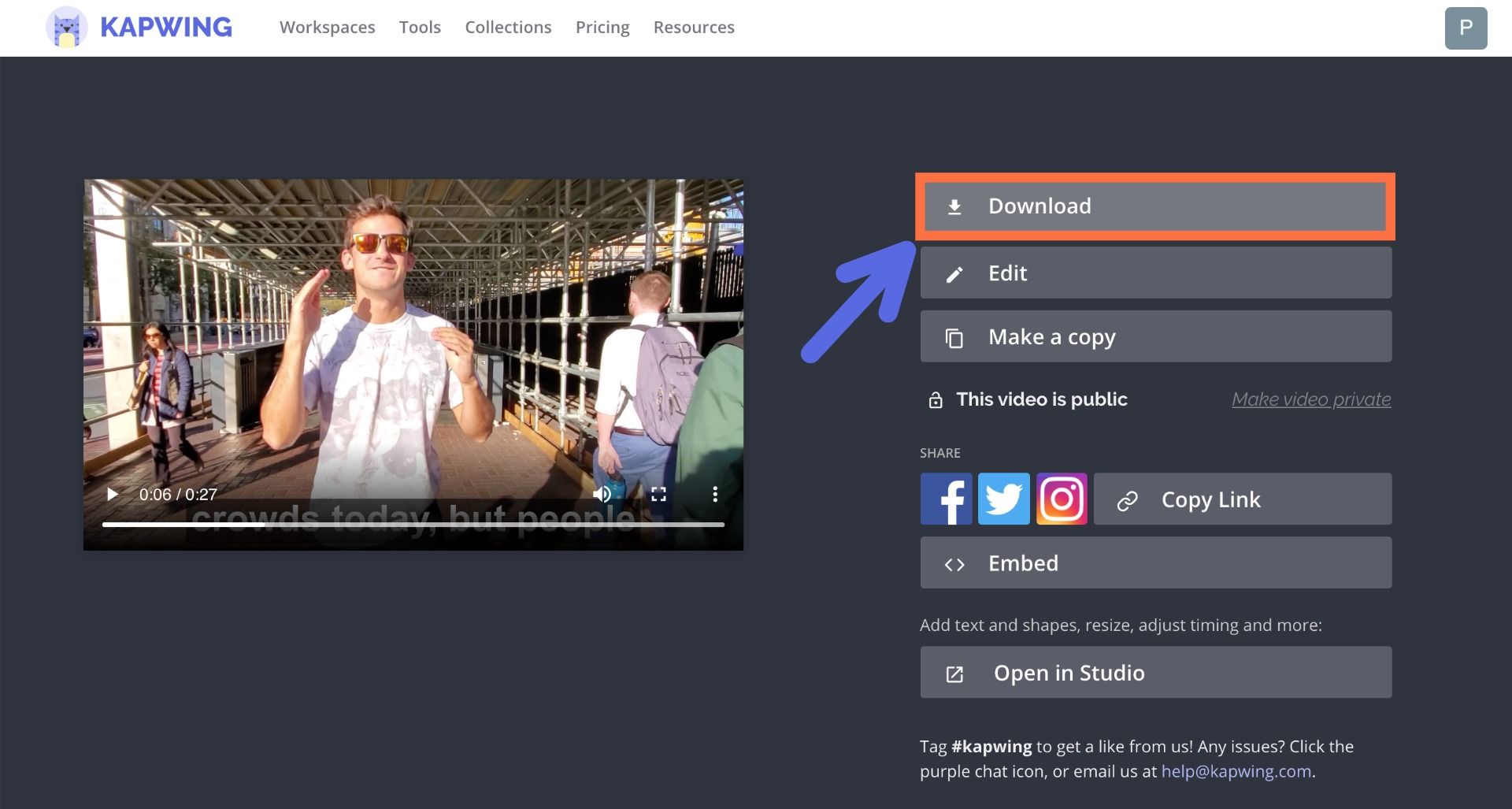This screenshot has height=809, width=1512.
Task: Download the video
Action: point(1154,206)
